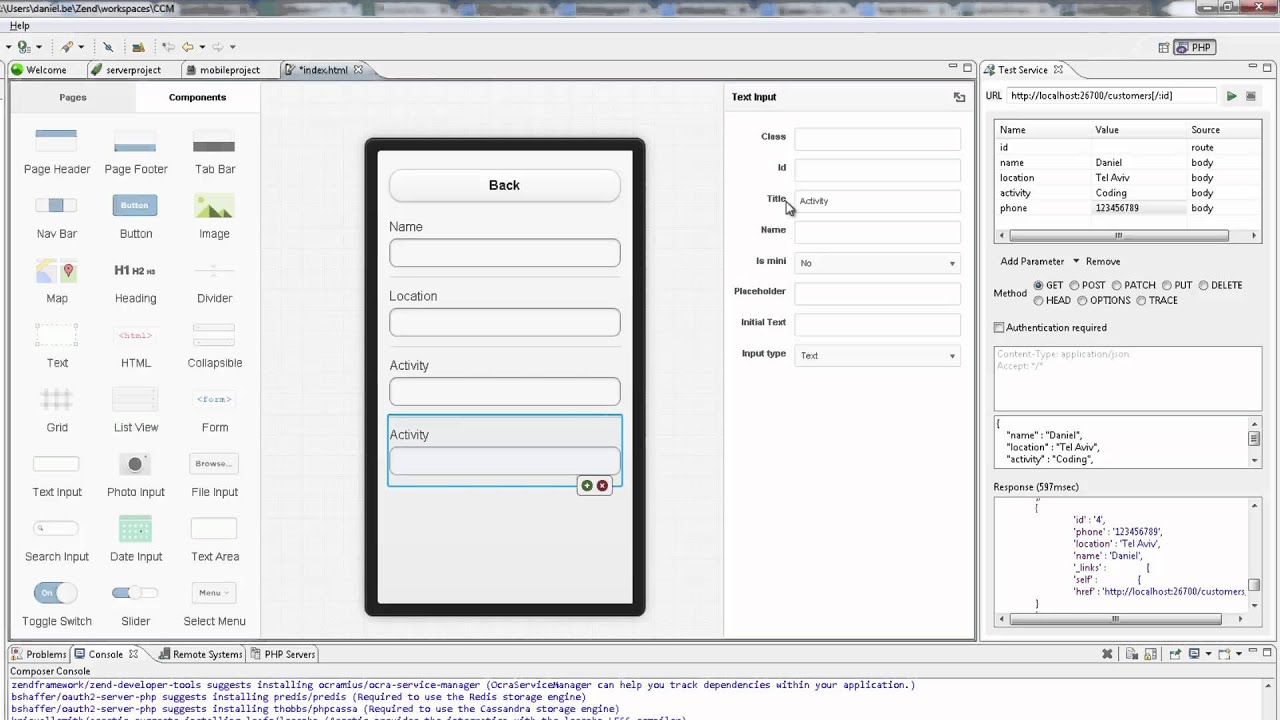Select the PUT method

(1177, 285)
